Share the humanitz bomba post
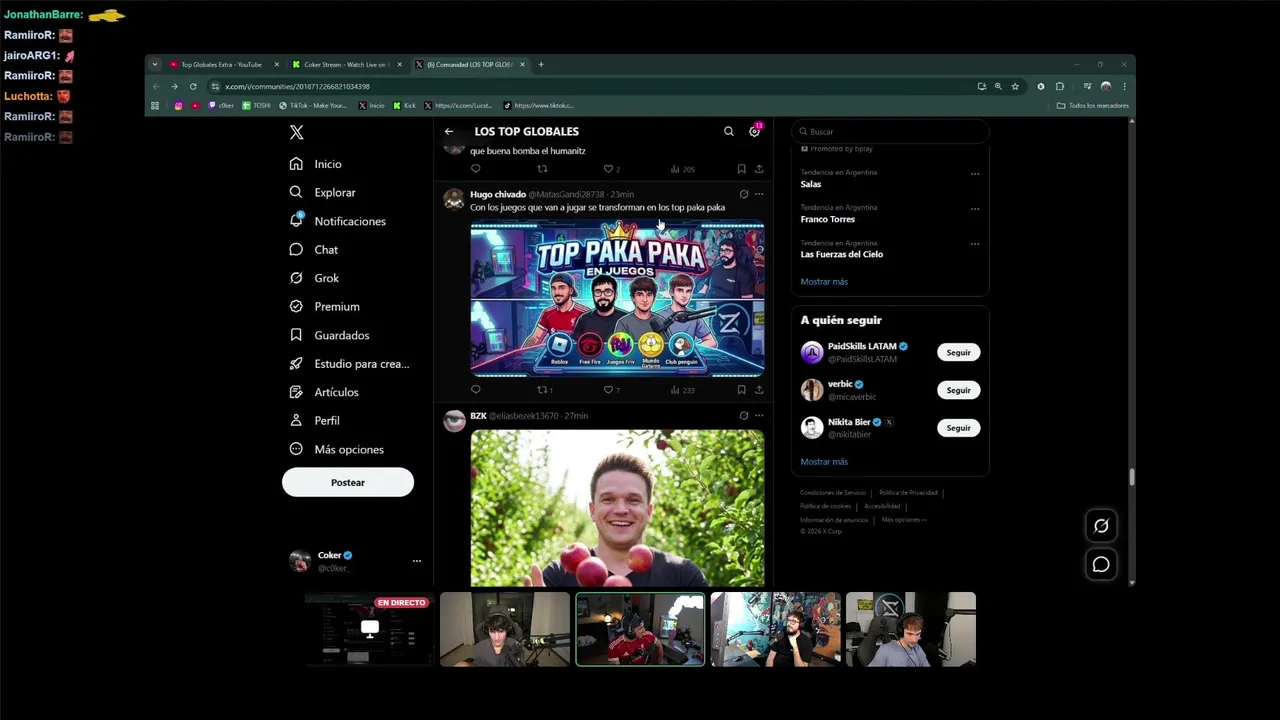 [x=759, y=169]
